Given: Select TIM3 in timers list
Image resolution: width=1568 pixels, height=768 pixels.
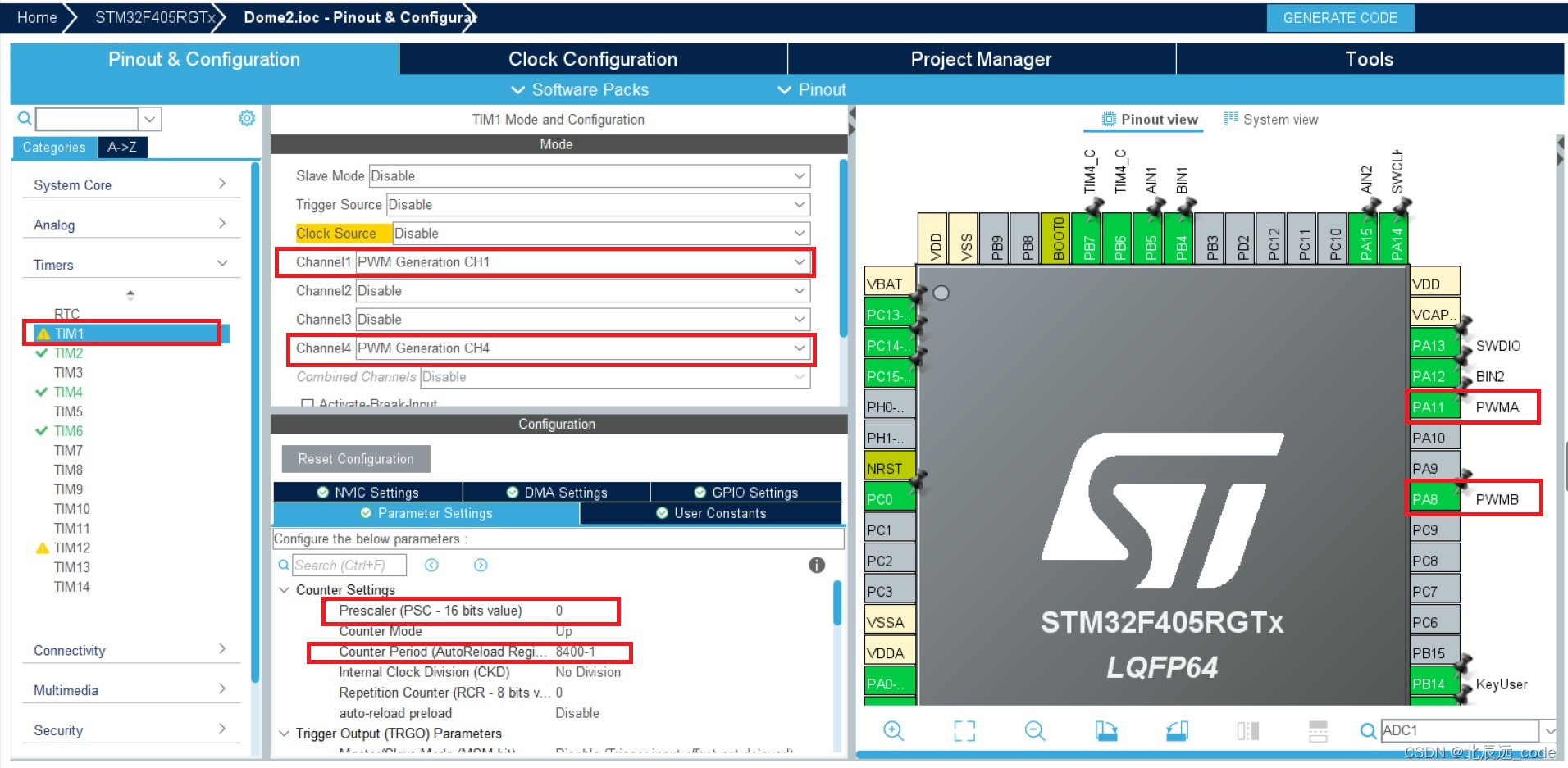Looking at the screenshot, I should tap(69, 372).
